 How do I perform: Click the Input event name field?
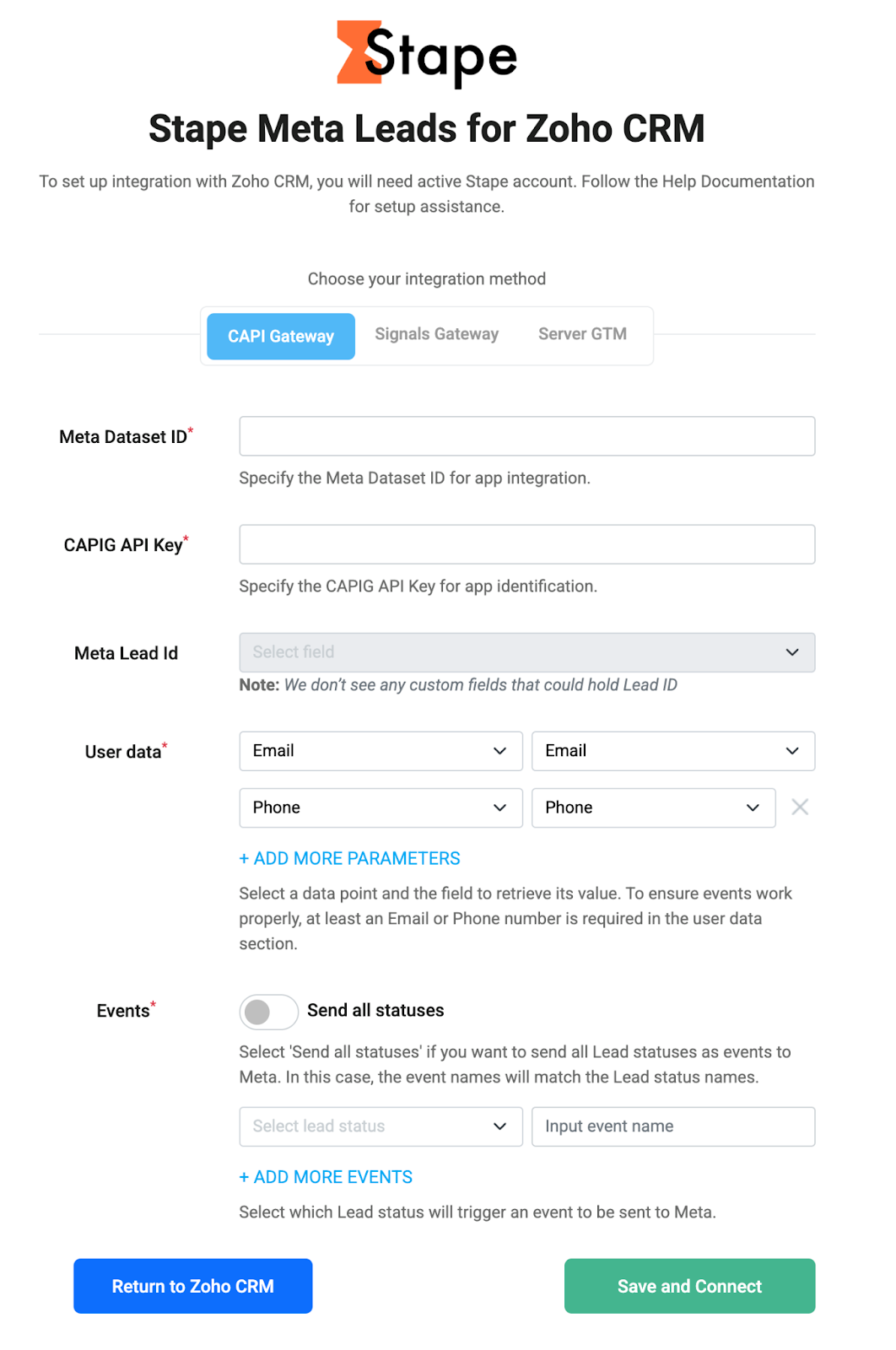673,1126
